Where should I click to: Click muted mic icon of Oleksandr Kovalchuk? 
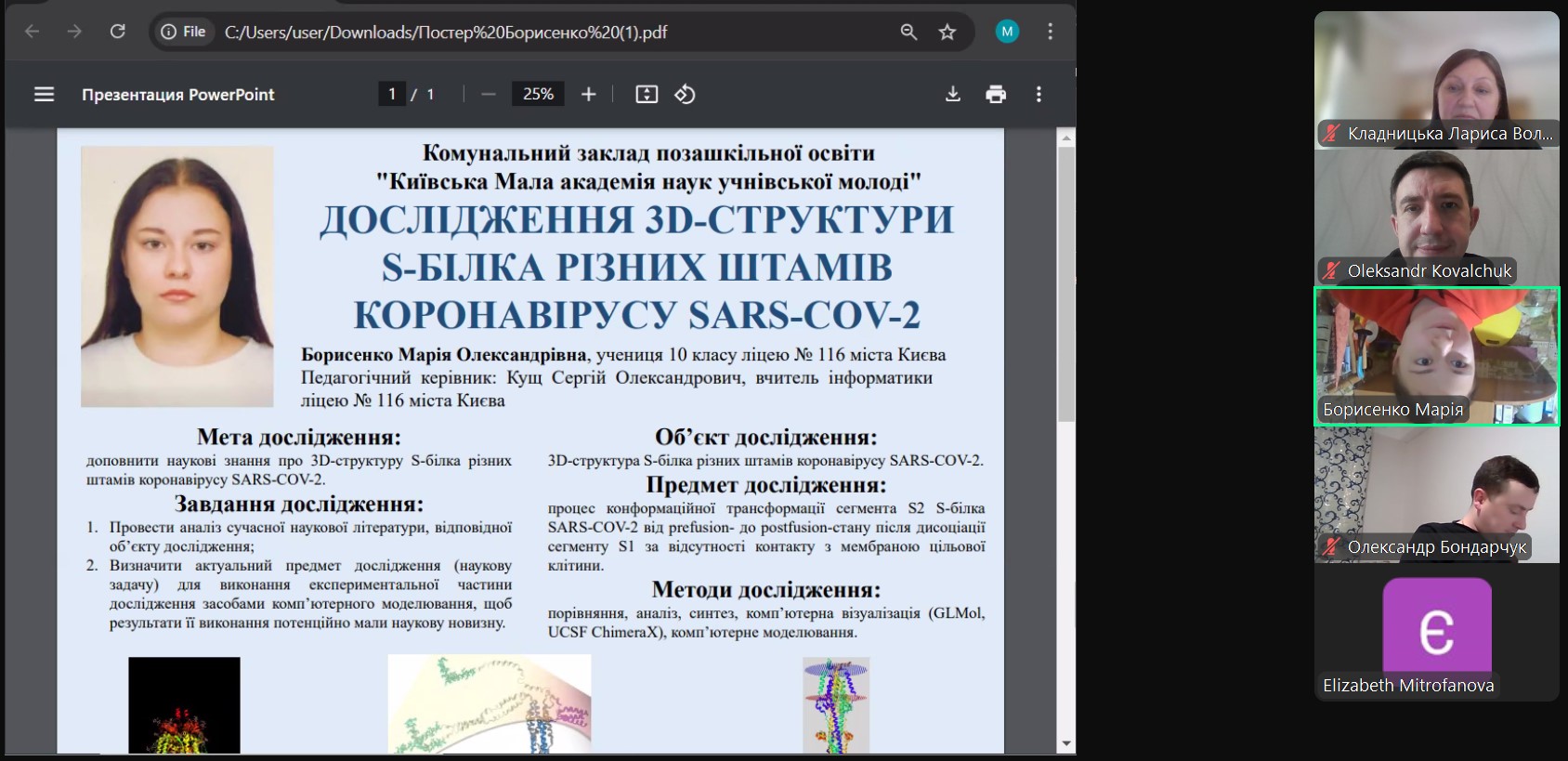pos(1331,270)
